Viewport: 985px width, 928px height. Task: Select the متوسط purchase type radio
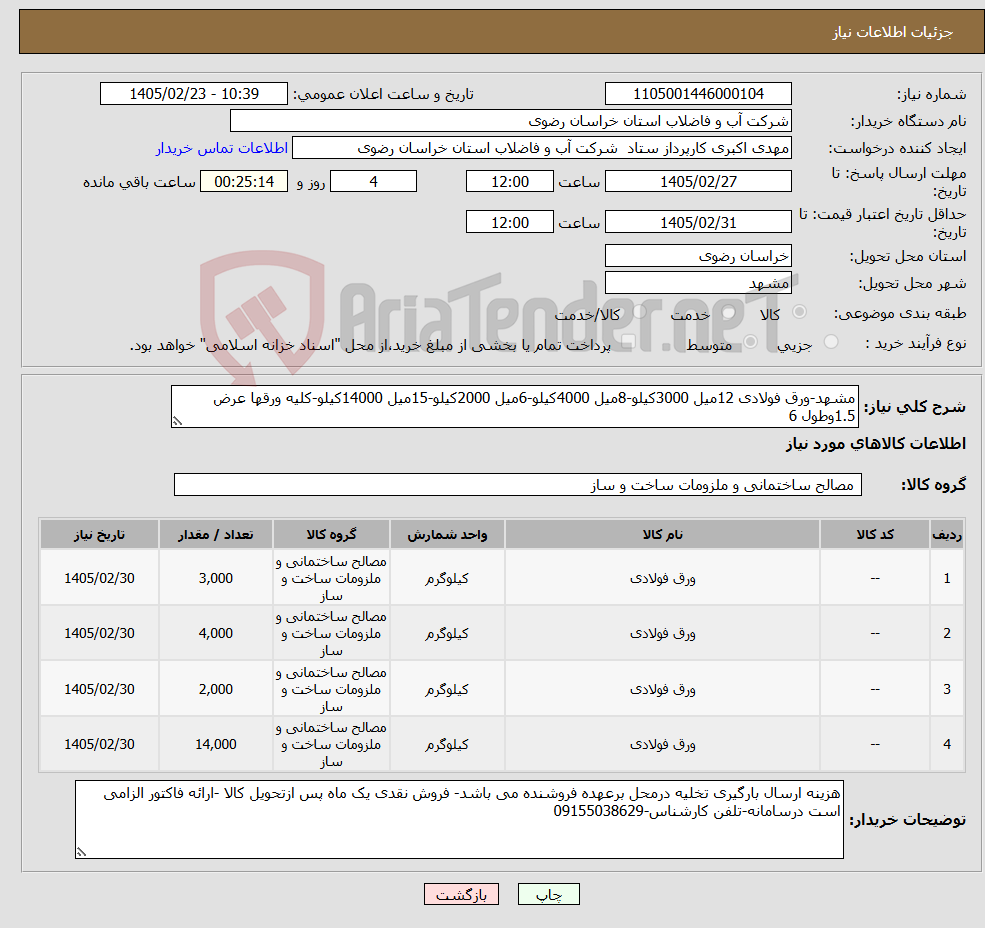pos(751,342)
